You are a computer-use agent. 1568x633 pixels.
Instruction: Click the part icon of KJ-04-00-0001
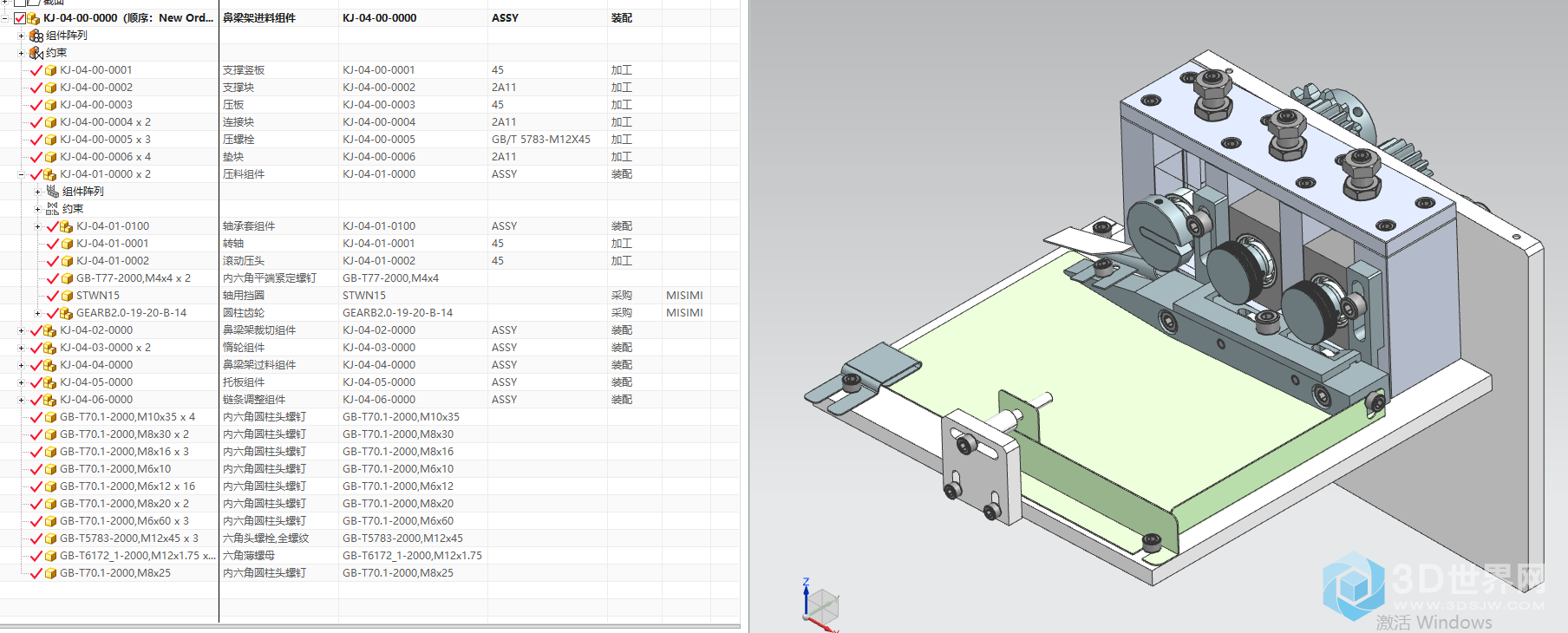click(x=51, y=70)
